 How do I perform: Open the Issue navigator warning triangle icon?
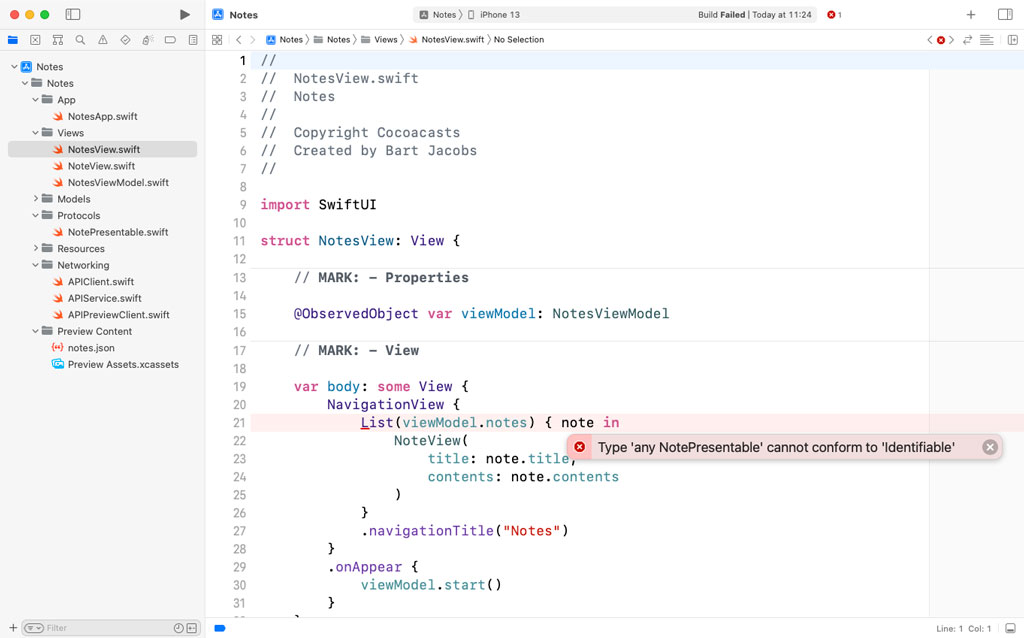point(102,40)
